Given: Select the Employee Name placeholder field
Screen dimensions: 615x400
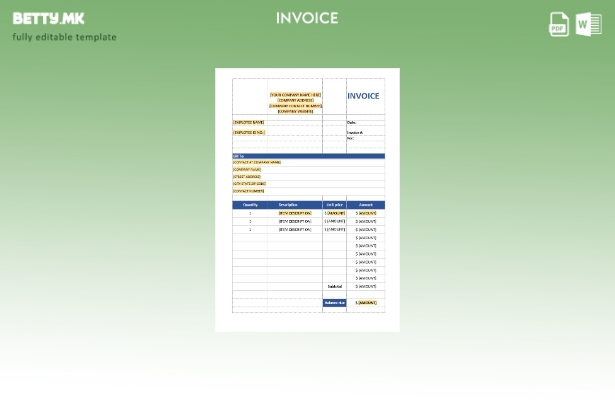Looking at the screenshot, I should coord(249,122).
